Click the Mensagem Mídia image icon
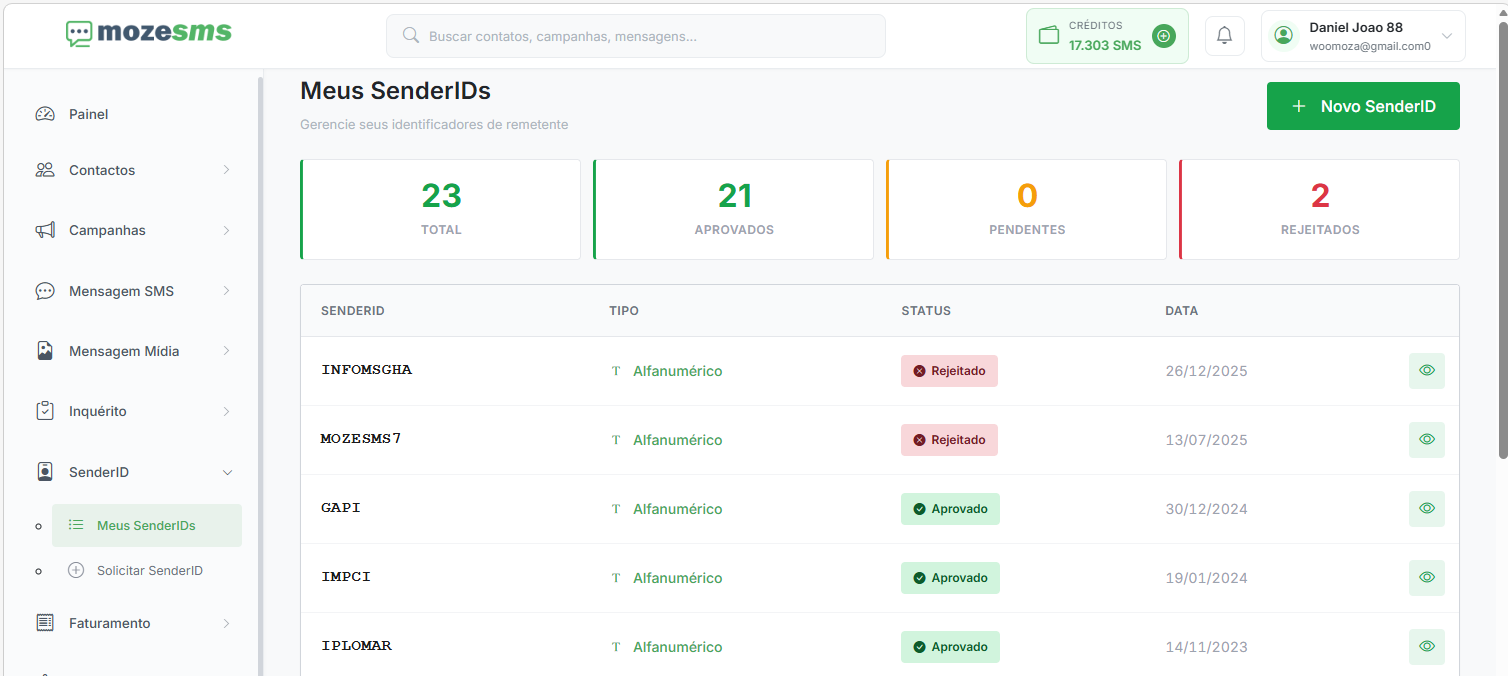The image size is (1508, 676). (x=45, y=351)
